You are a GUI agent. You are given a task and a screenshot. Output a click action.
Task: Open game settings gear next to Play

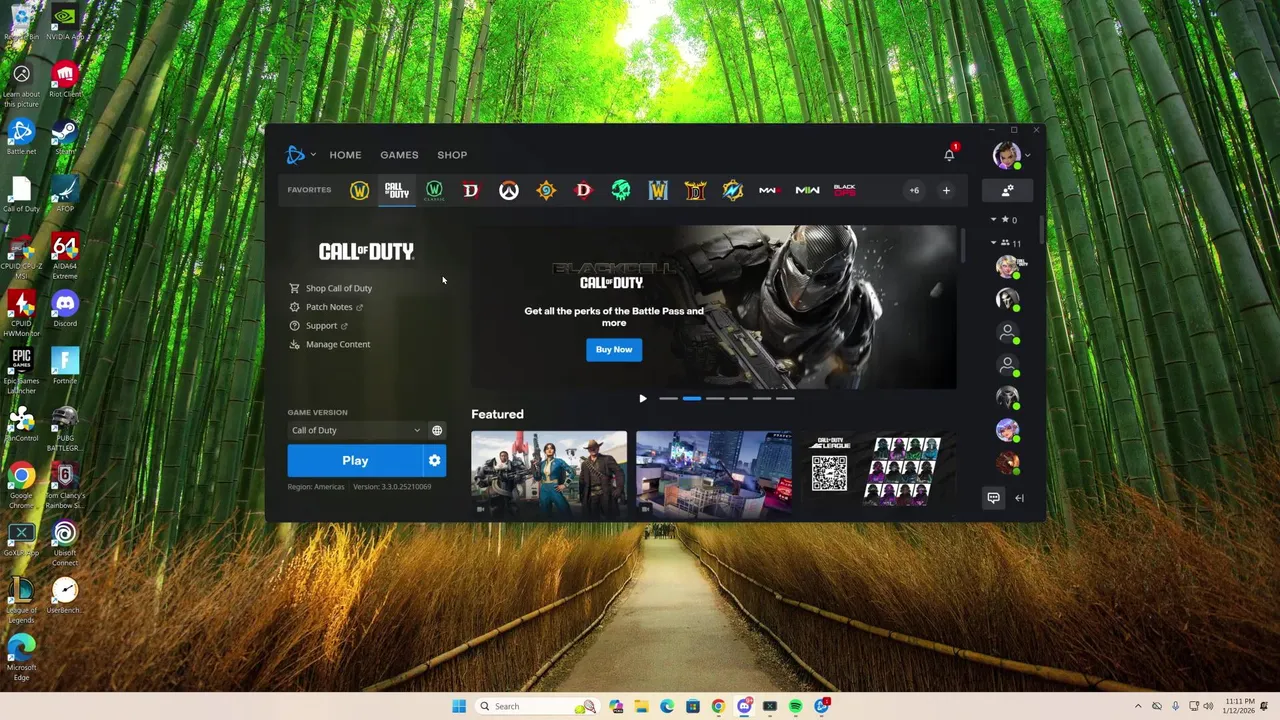(x=434, y=460)
